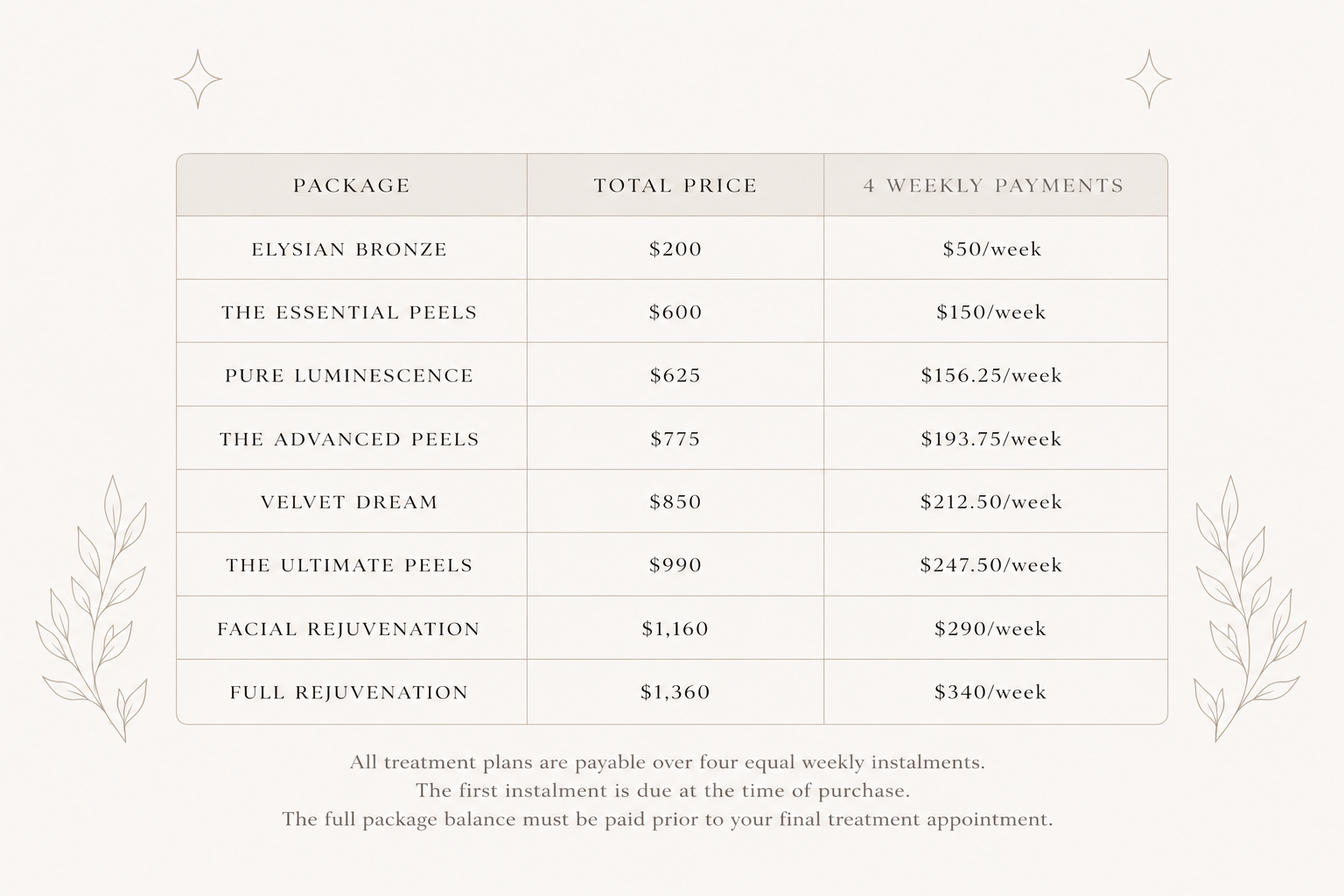This screenshot has width=1344, height=896.
Task: Click the ELYSIAN BRONZE package name
Action: click(350, 249)
